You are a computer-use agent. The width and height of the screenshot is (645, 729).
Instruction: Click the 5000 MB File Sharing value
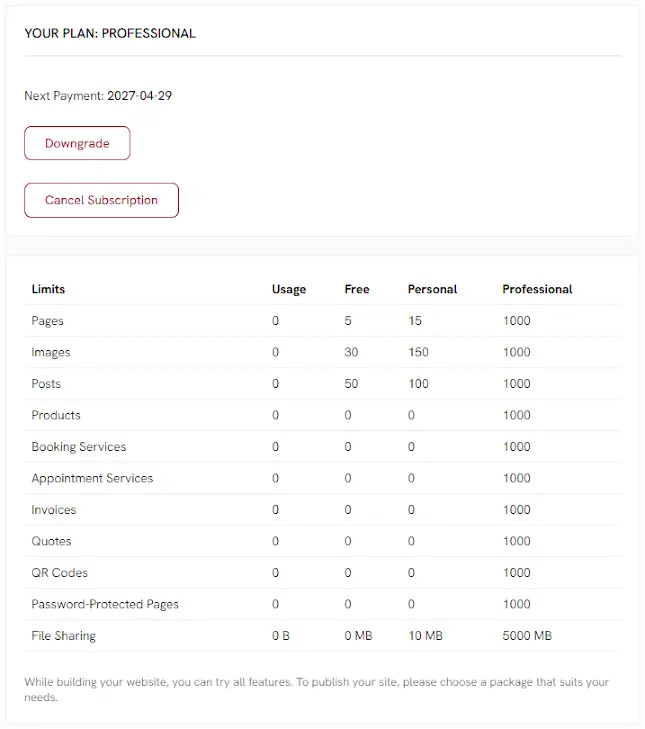527,636
